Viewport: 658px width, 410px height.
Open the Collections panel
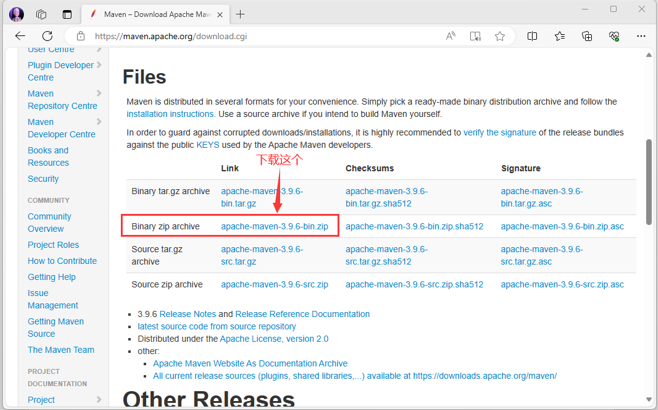tap(587, 36)
